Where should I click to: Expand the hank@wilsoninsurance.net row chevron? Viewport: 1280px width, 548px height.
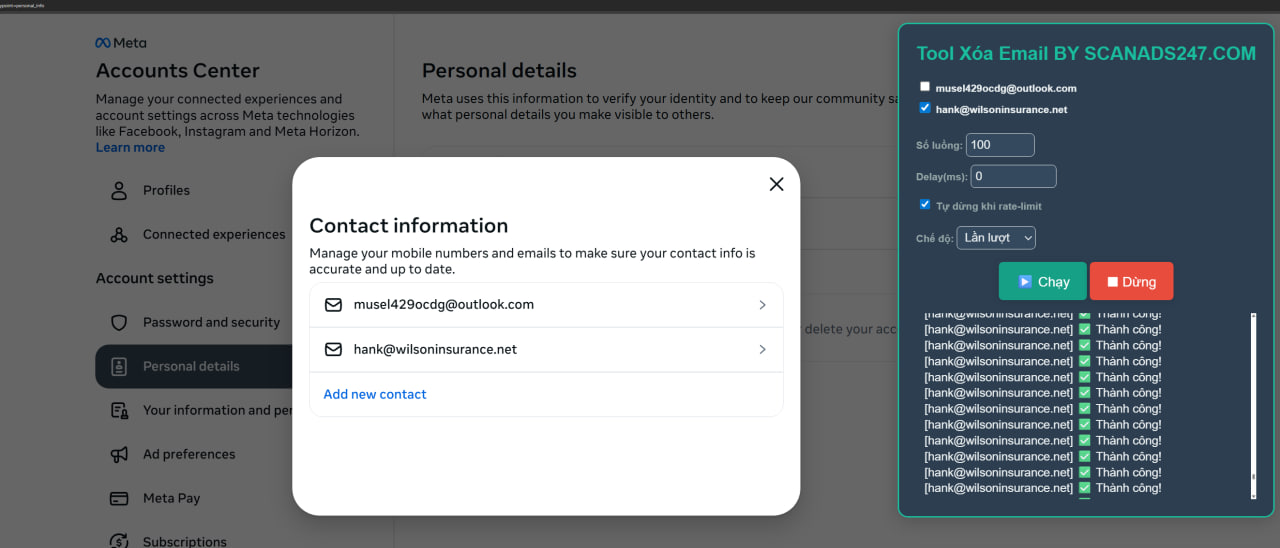(x=762, y=350)
